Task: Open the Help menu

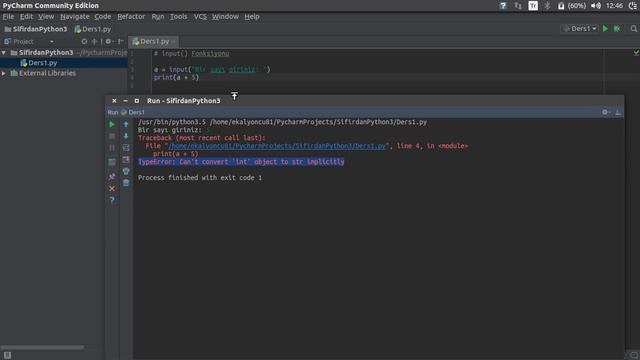Action: point(252,17)
